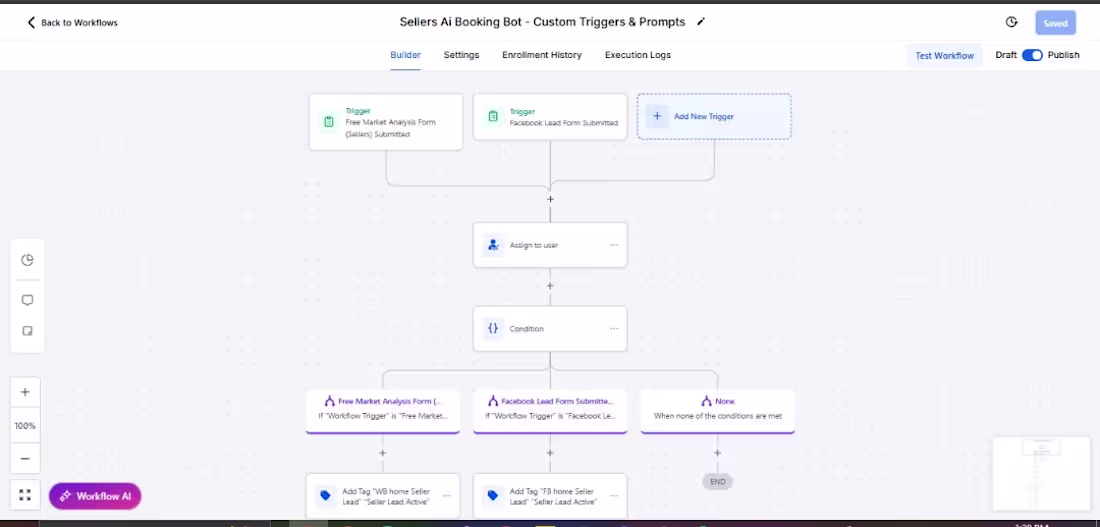This screenshot has height=527, width=1100.
Task: Add New Trigger
Action: coord(714,116)
